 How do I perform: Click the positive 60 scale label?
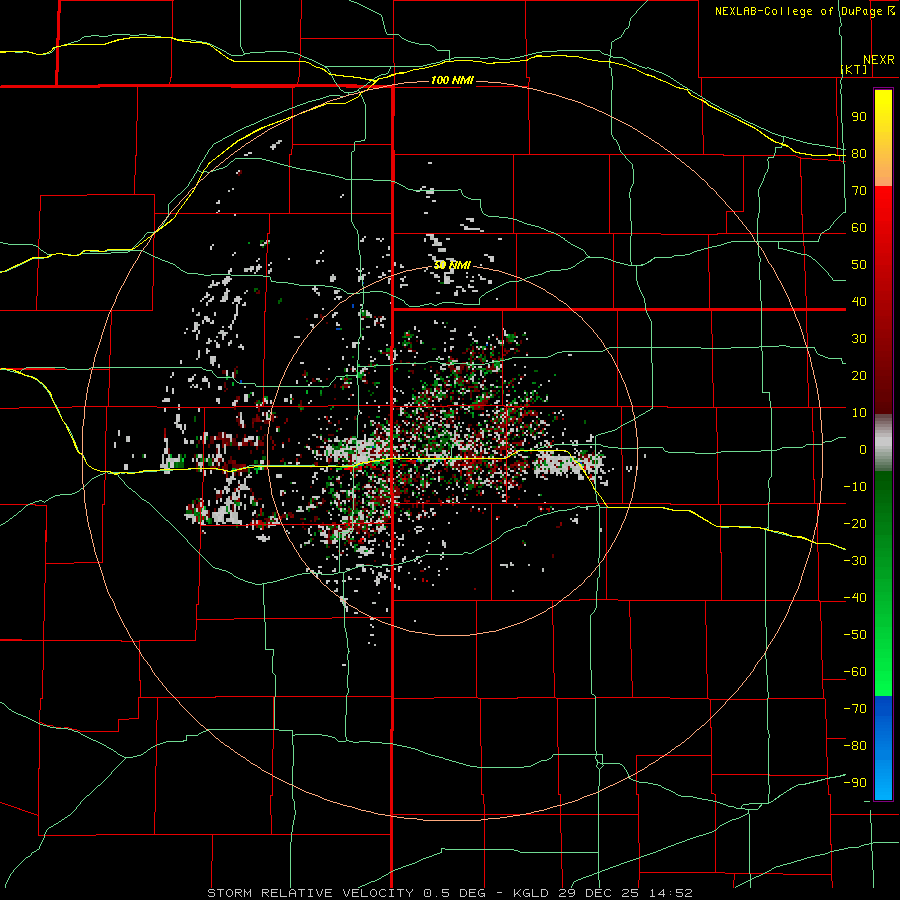[859, 228]
